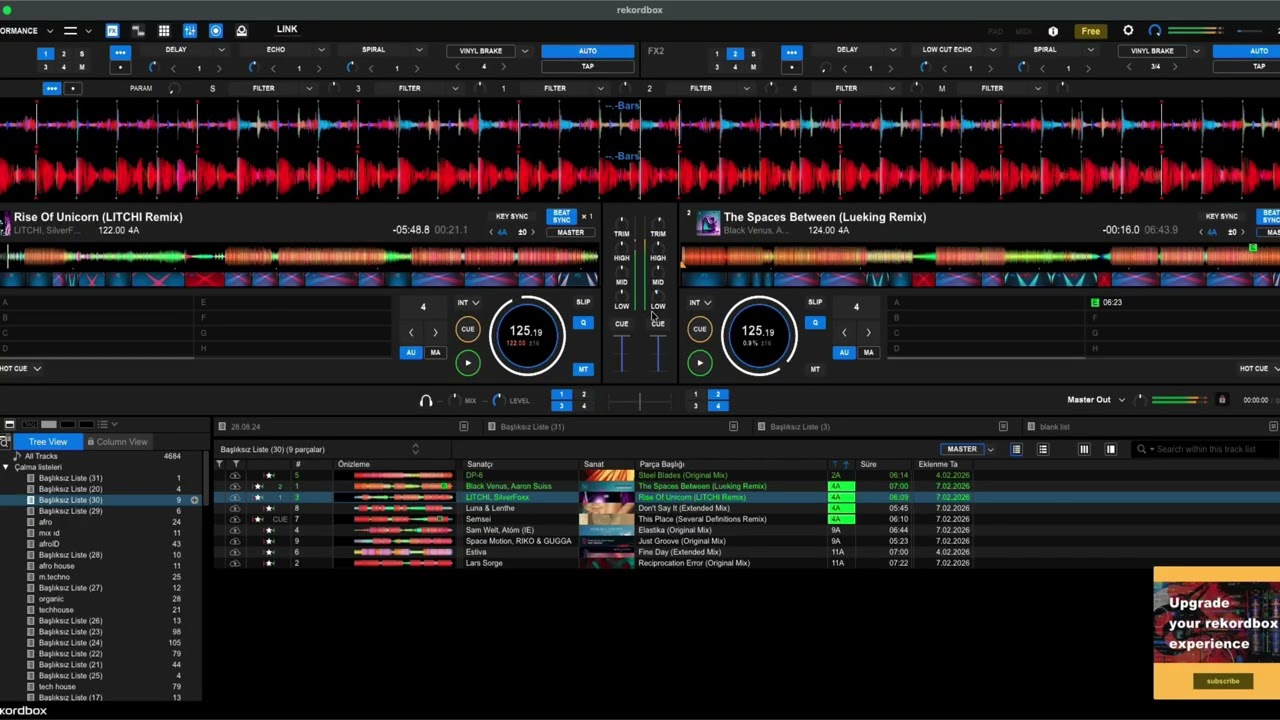Enable deck 1 AU auto loop mode

pyautogui.click(x=411, y=352)
